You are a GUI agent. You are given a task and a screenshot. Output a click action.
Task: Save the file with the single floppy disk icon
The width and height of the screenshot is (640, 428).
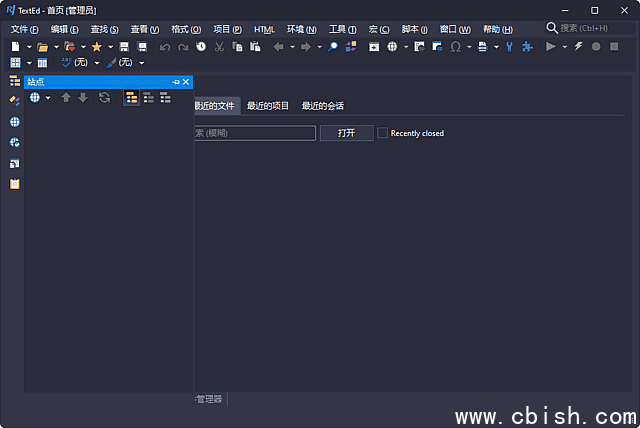click(x=124, y=47)
